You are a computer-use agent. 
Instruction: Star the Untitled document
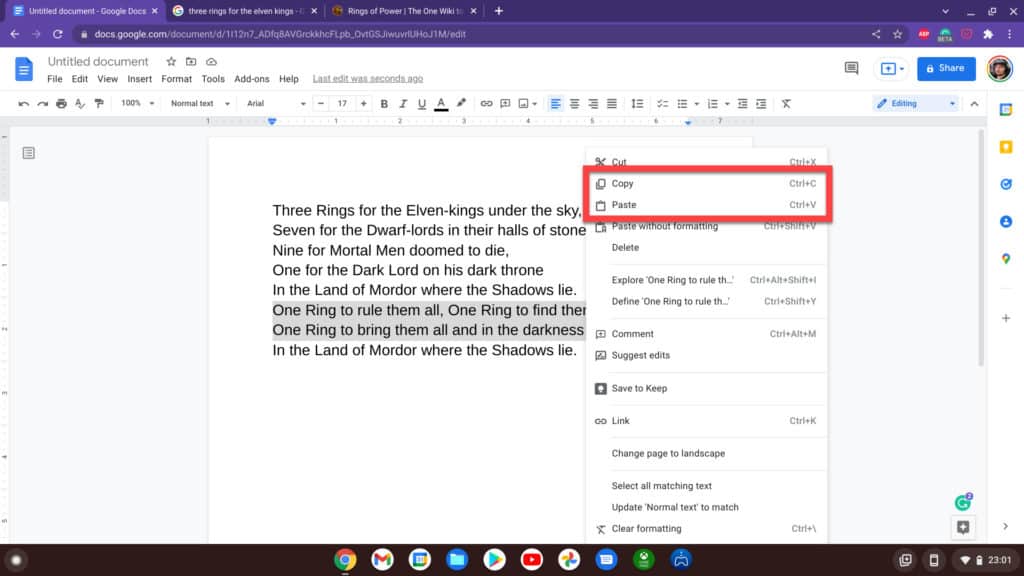(171, 62)
